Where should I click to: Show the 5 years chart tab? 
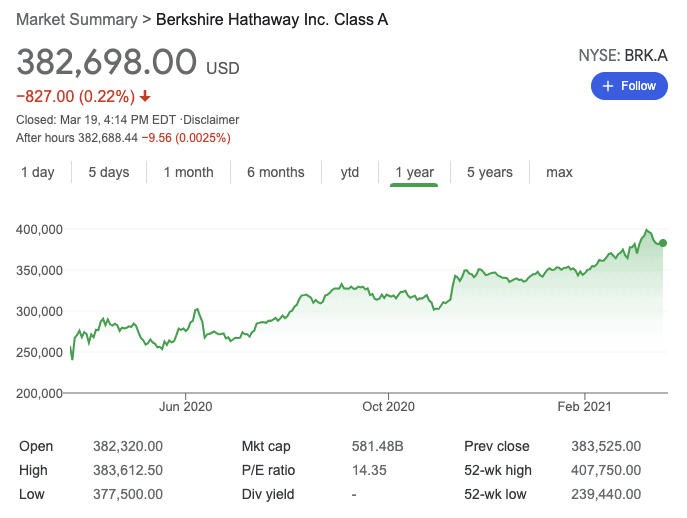(489, 172)
